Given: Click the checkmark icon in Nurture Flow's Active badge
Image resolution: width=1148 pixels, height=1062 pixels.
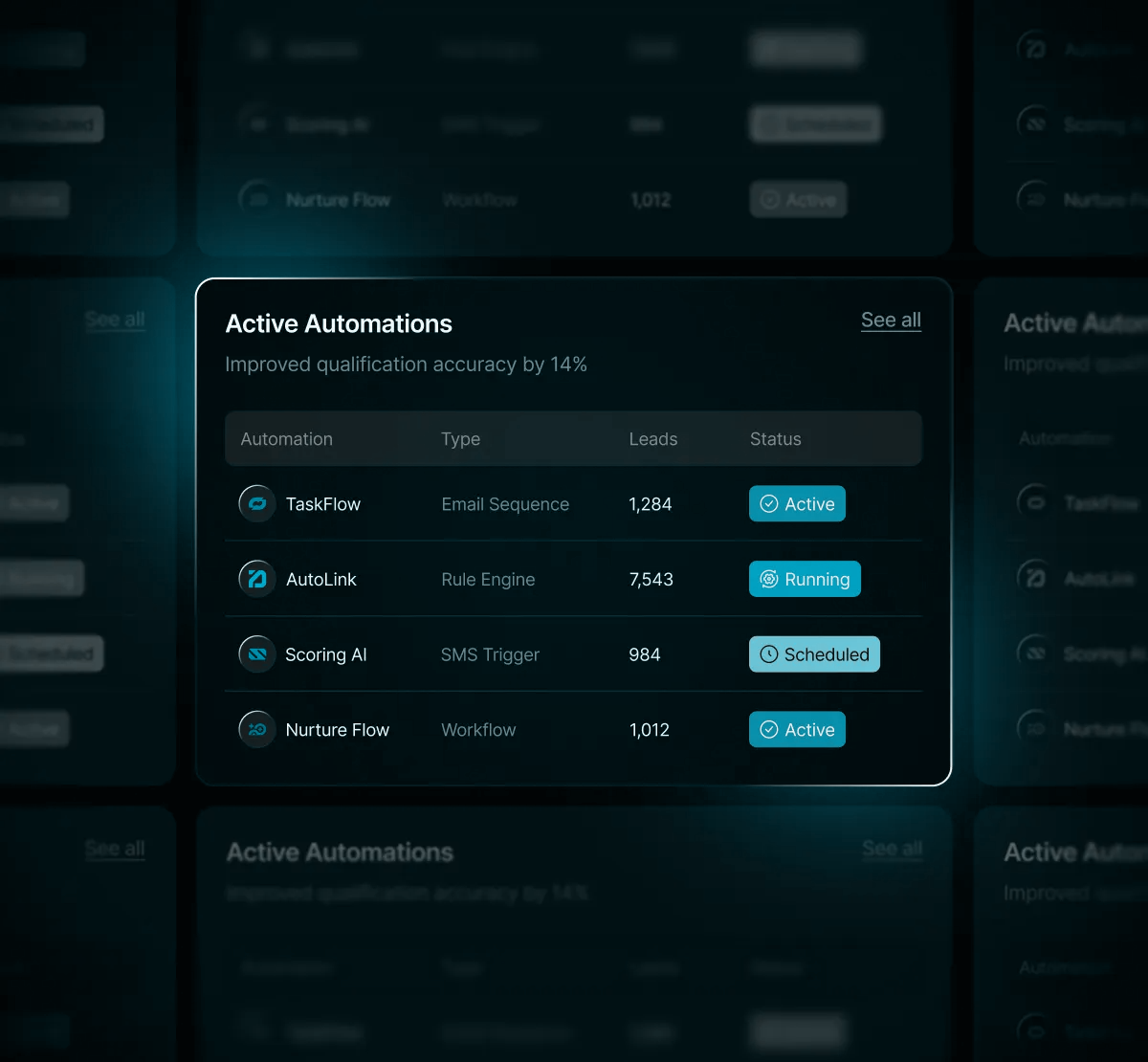Looking at the screenshot, I should pos(768,729).
